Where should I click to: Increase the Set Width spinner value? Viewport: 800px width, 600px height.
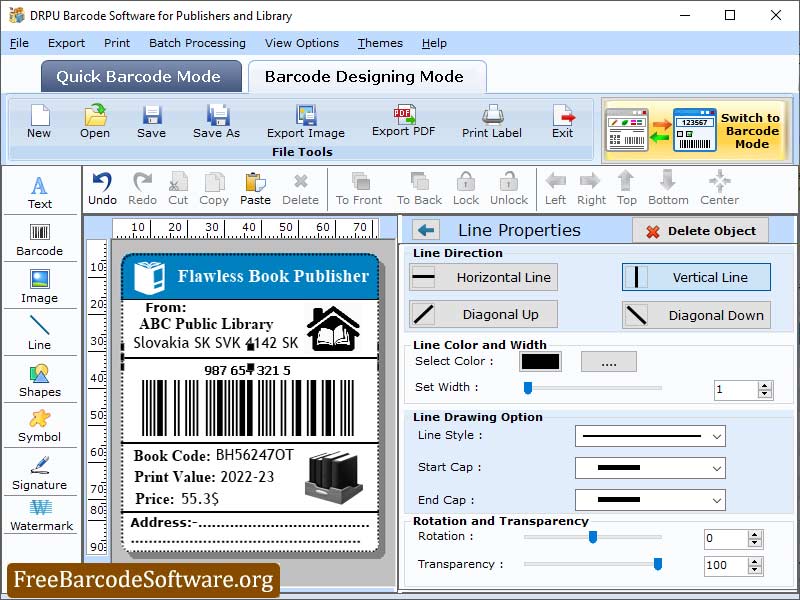[764, 386]
